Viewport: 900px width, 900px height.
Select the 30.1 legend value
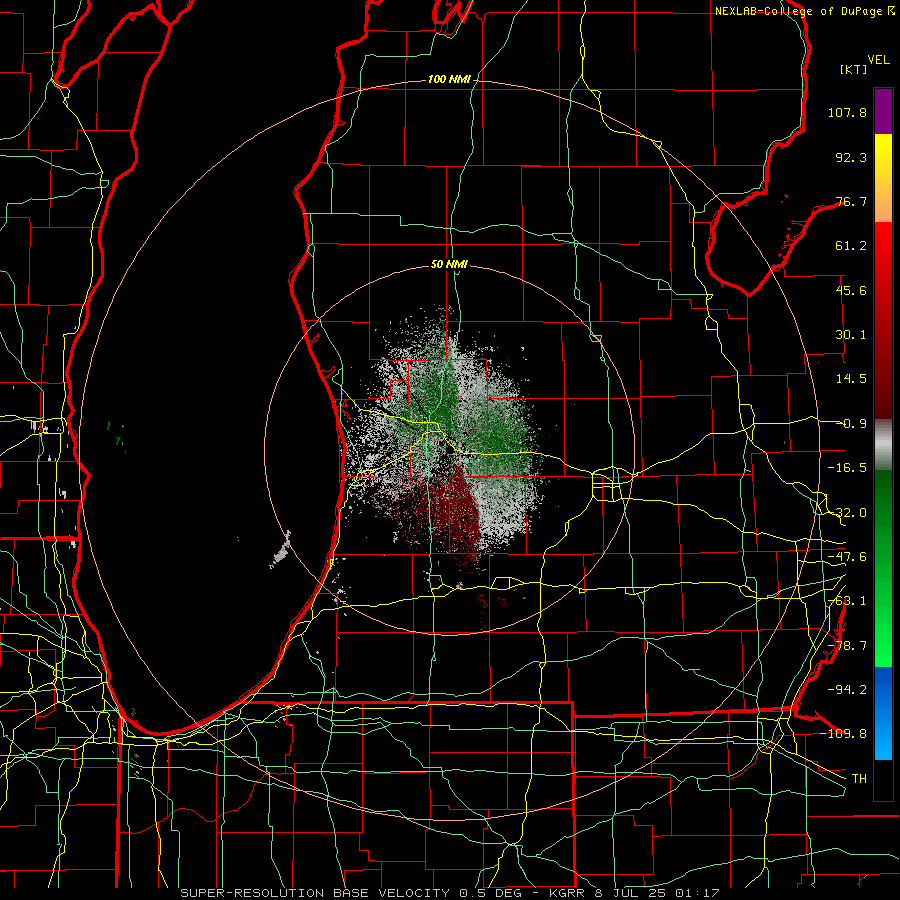(x=851, y=335)
